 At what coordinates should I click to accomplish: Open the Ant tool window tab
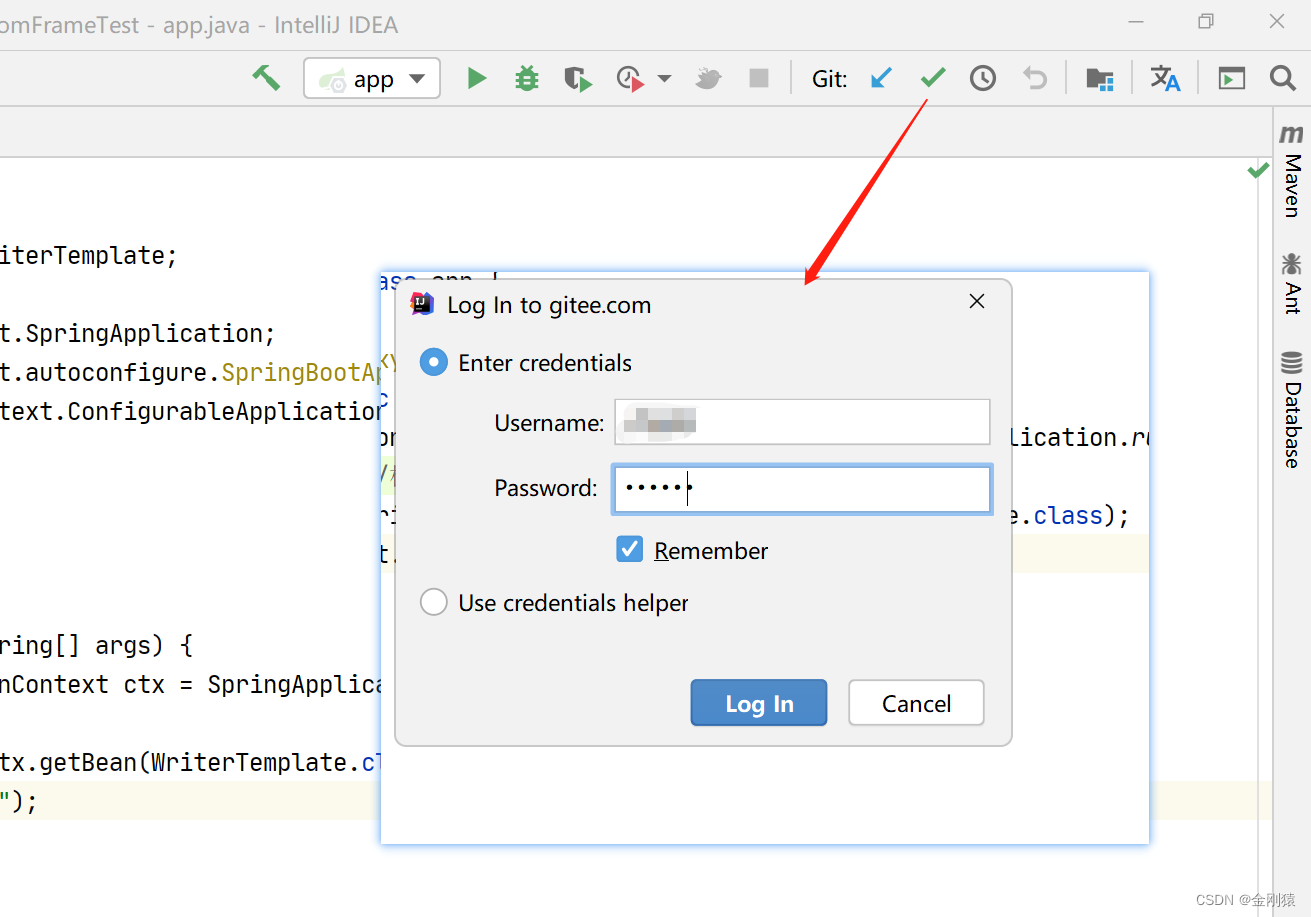[1292, 284]
